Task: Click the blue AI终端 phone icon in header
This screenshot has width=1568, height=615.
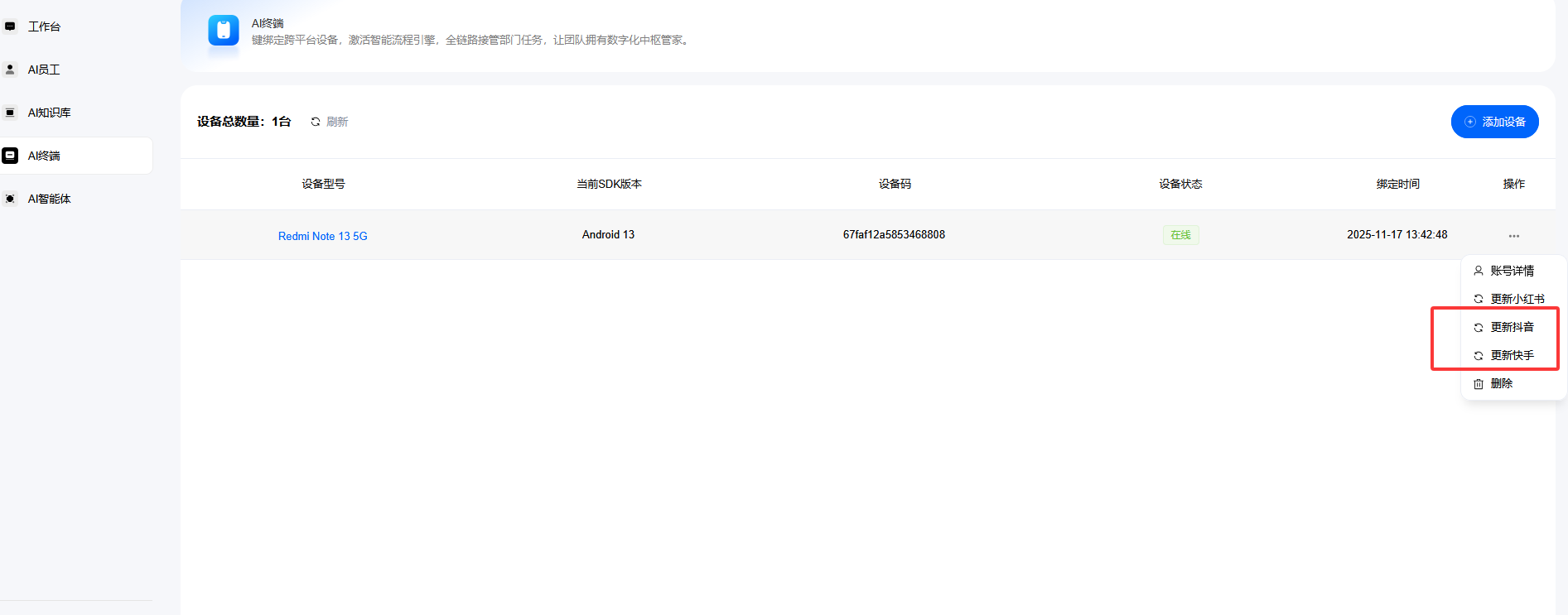Action: 224,31
